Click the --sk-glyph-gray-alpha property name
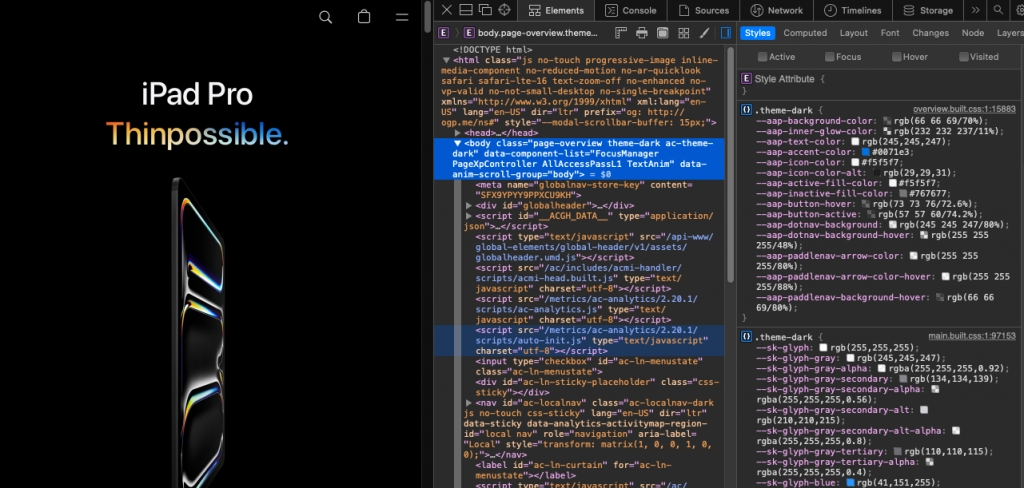 (x=814, y=368)
